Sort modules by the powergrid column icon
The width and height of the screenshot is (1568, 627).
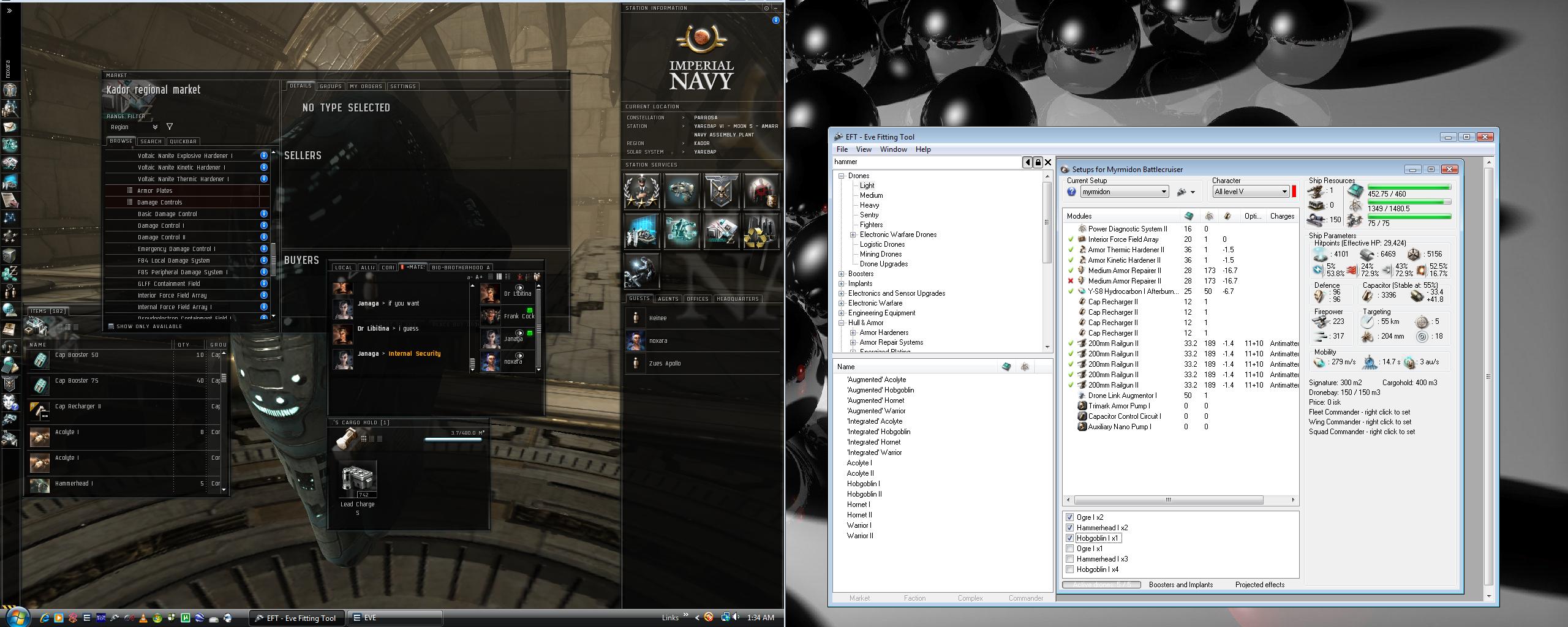(1209, 216)
